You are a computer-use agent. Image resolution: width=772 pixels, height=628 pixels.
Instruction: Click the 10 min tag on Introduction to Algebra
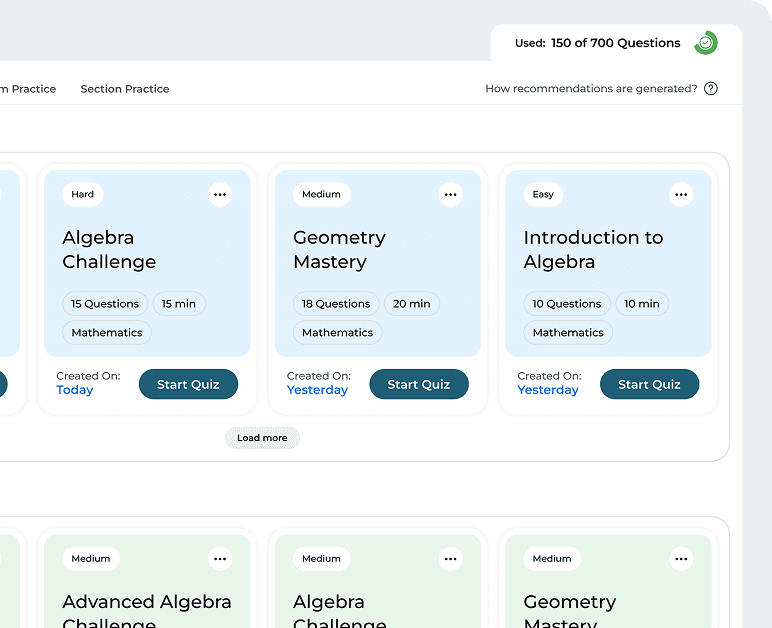point(642,304)
